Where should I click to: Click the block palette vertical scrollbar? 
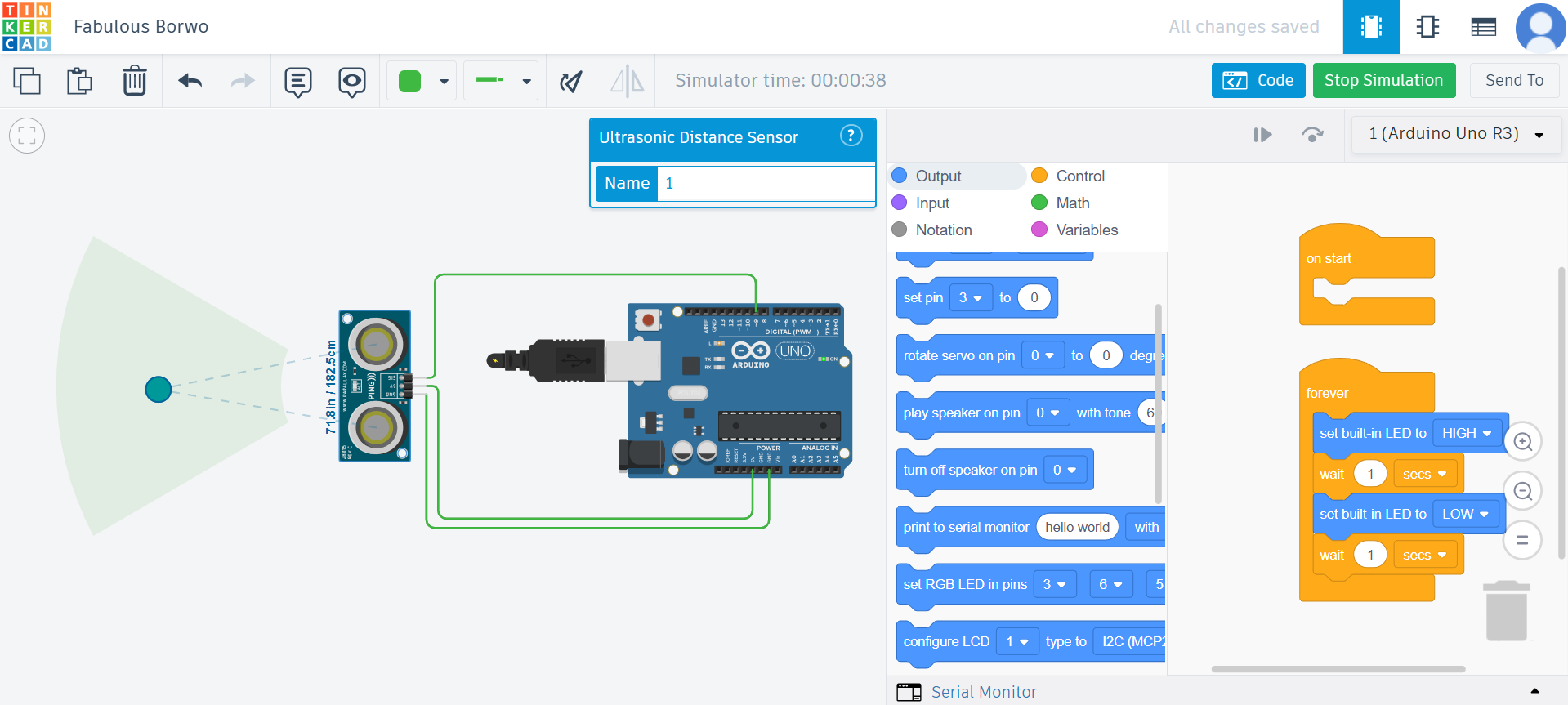(1158, 404)
